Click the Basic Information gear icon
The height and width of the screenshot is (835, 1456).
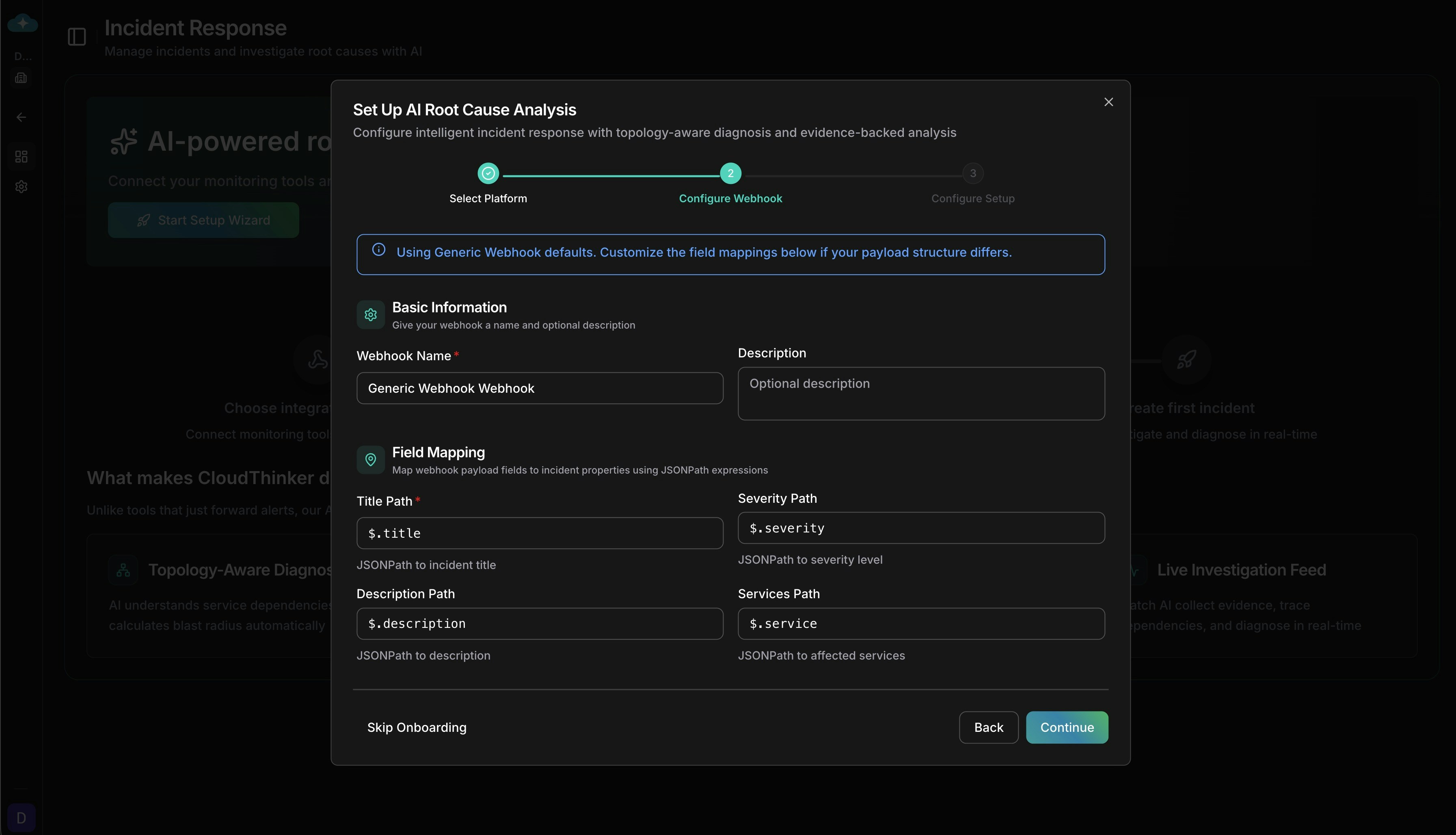370,314
